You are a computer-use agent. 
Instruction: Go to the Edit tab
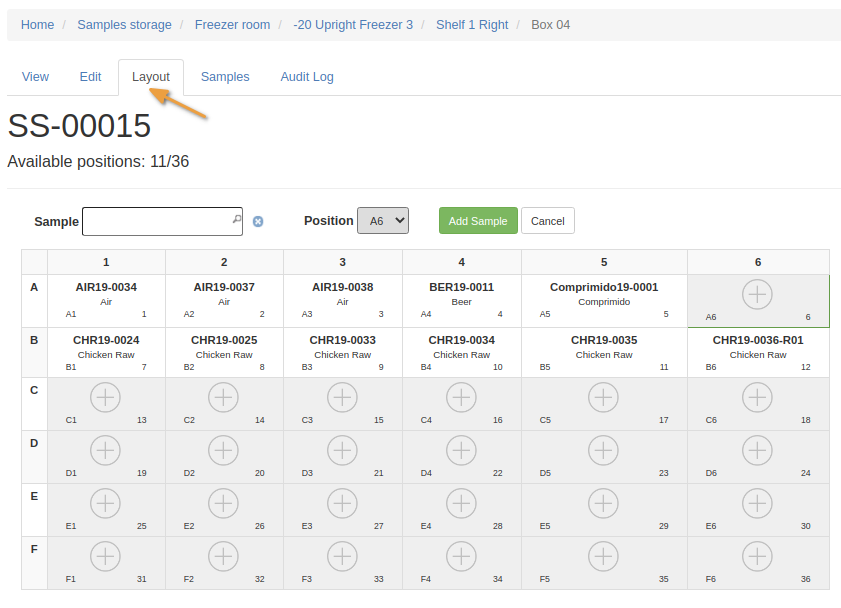click(x=90, y=77)
